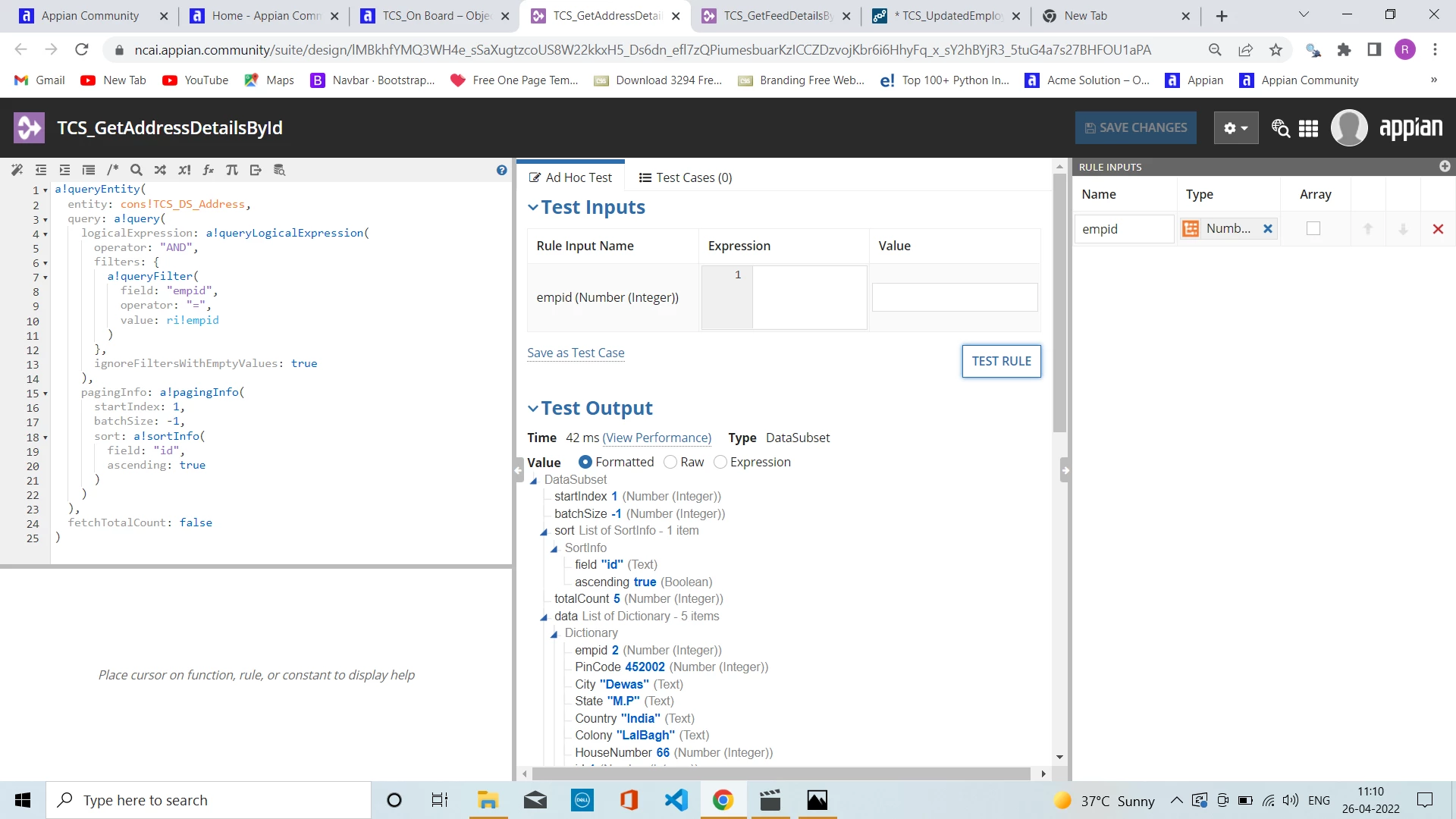Launch Microsoft Office from the taskbar

point(629,800)
